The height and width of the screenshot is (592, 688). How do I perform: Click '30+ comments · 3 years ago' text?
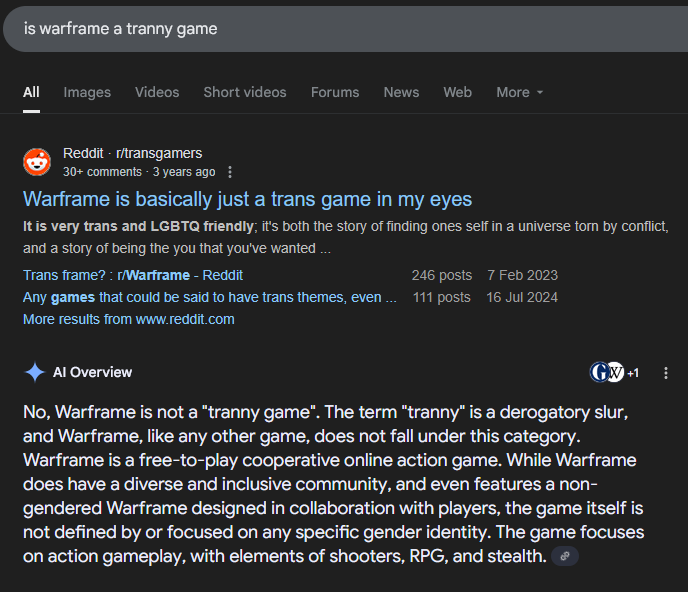(x=139, y=172)
